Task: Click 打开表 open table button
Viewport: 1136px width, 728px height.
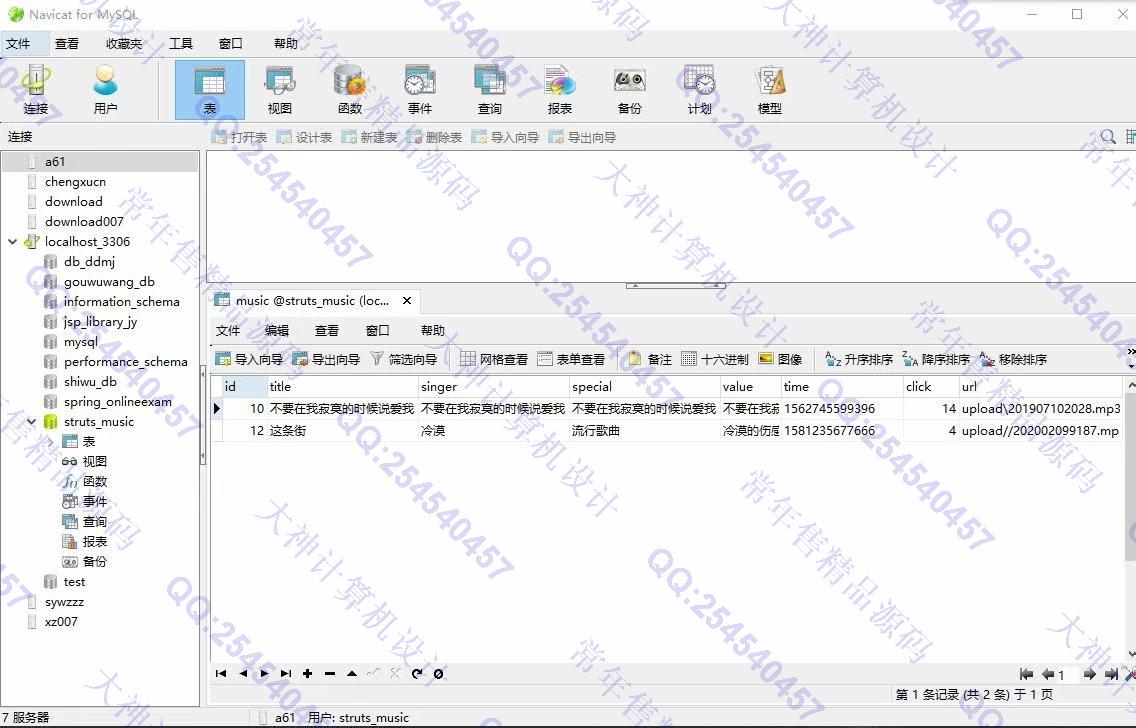Action: 239,137
